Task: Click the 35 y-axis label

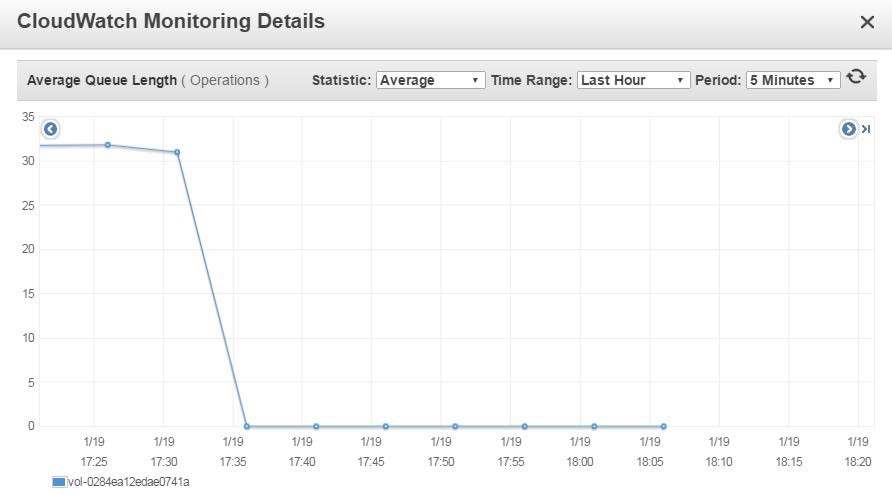Action: click(x=28, y=117)
